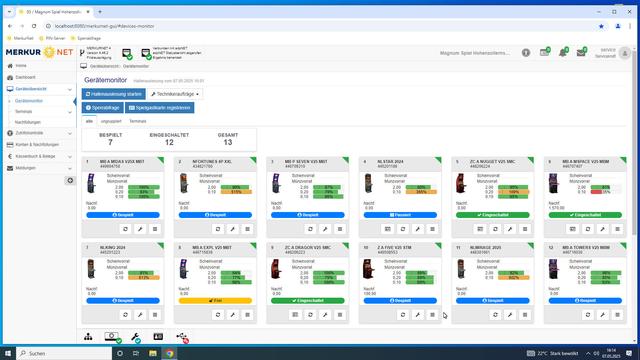Open list menu on device 10 FIVE card
Viewport: 640px width, 360px height.
[432, 315]
